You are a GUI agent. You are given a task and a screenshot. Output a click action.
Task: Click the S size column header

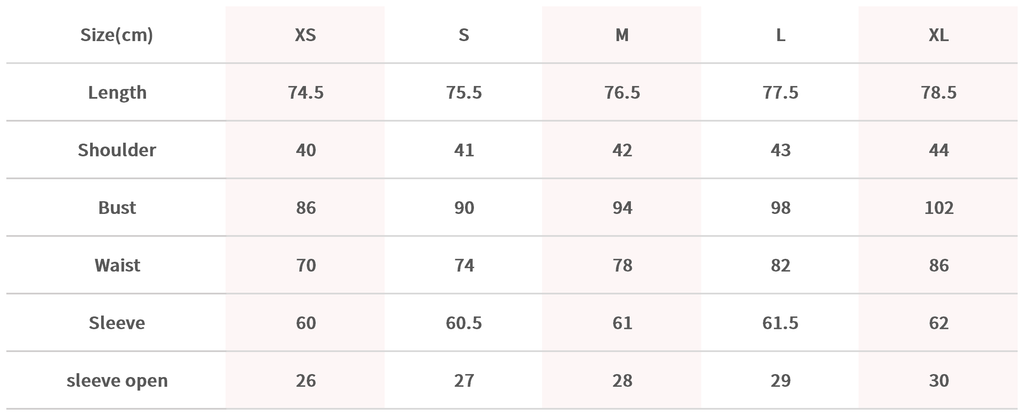(463, 35)
